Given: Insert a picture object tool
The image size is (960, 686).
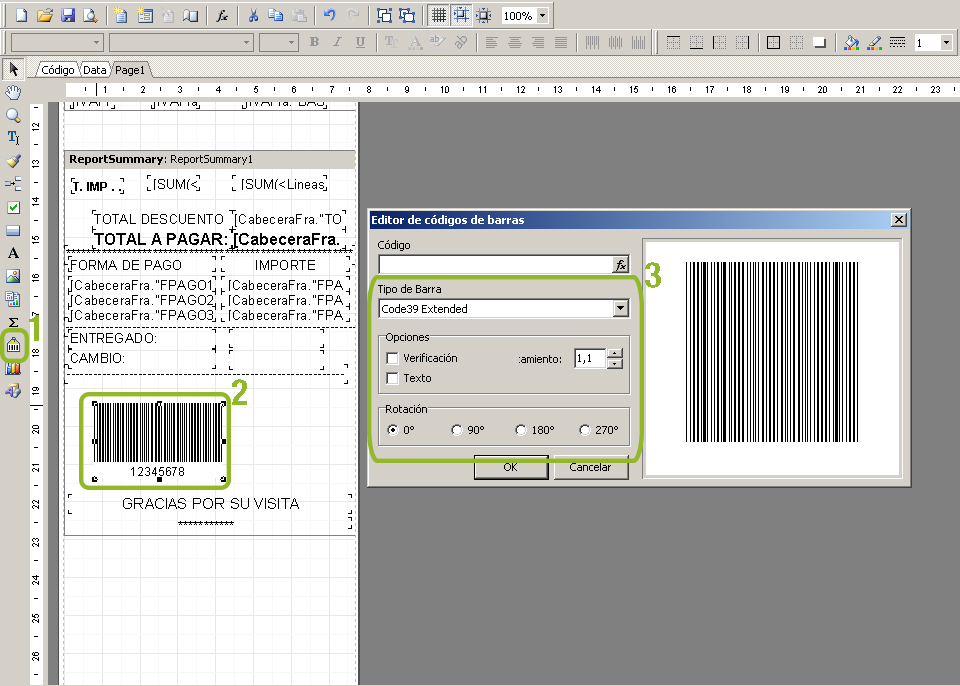Looking at the screenshot, I should (13, 276).
